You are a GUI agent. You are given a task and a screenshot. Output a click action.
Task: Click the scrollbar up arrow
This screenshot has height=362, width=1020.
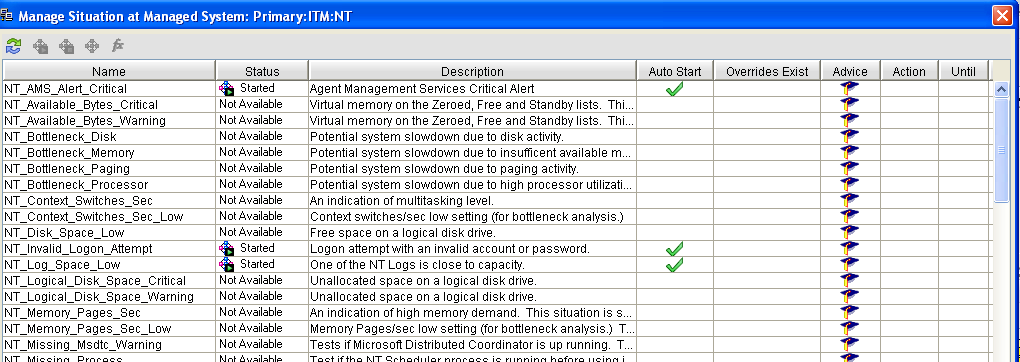[x=1002, y=89]
